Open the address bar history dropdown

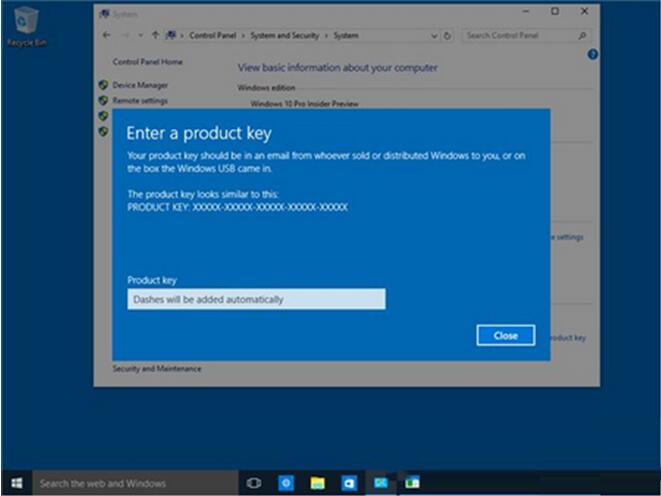click(434, 36)
